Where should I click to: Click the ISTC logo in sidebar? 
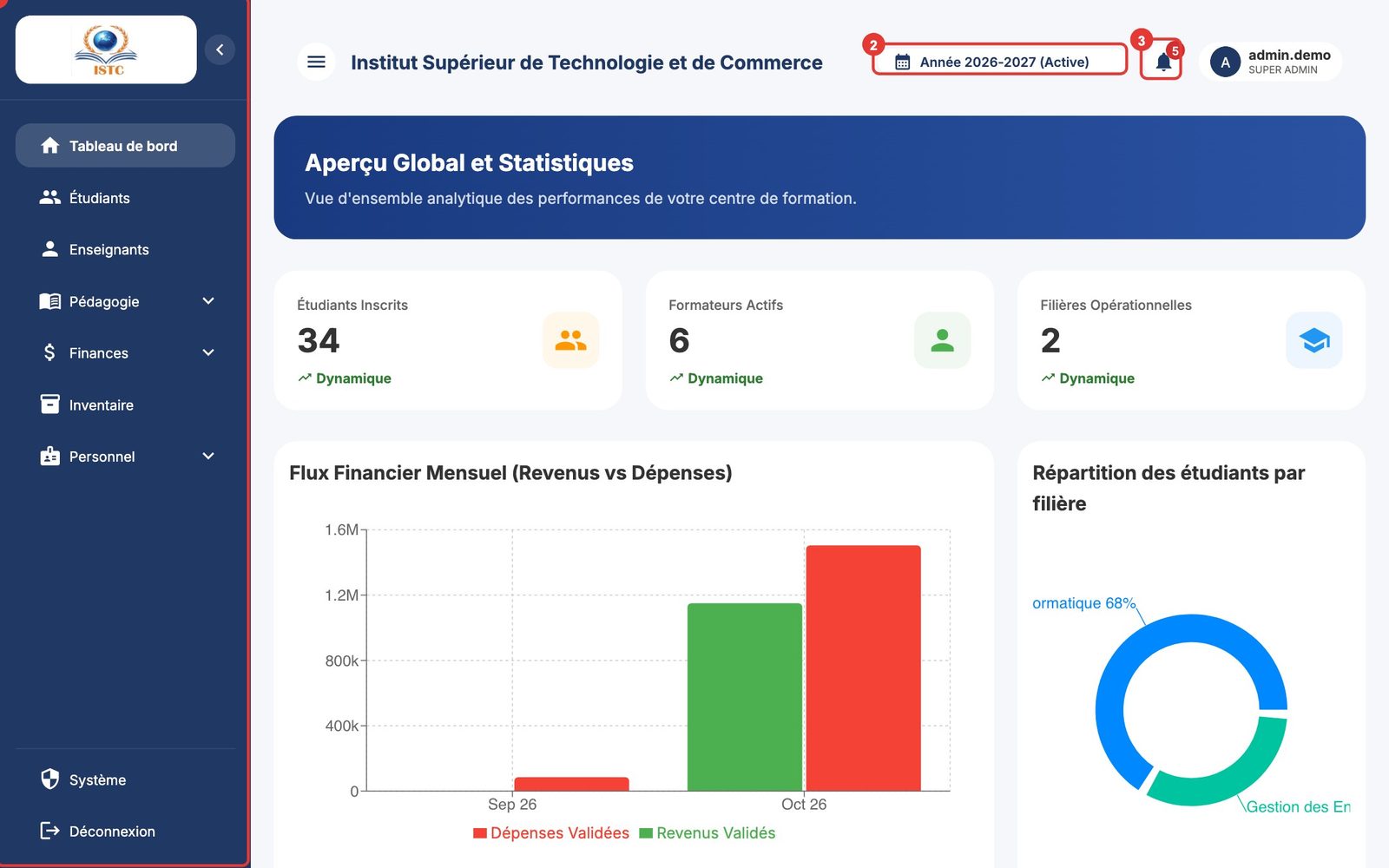[106, 50]
